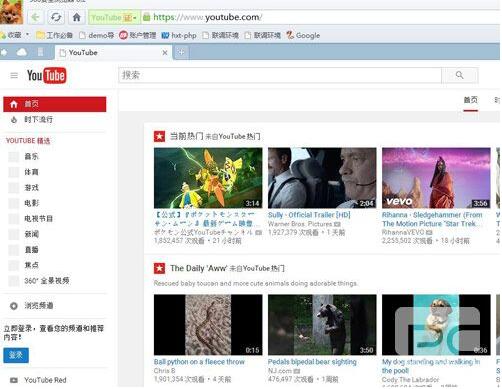Click the dog avatar browser profile picture

[x=12, y=12]
